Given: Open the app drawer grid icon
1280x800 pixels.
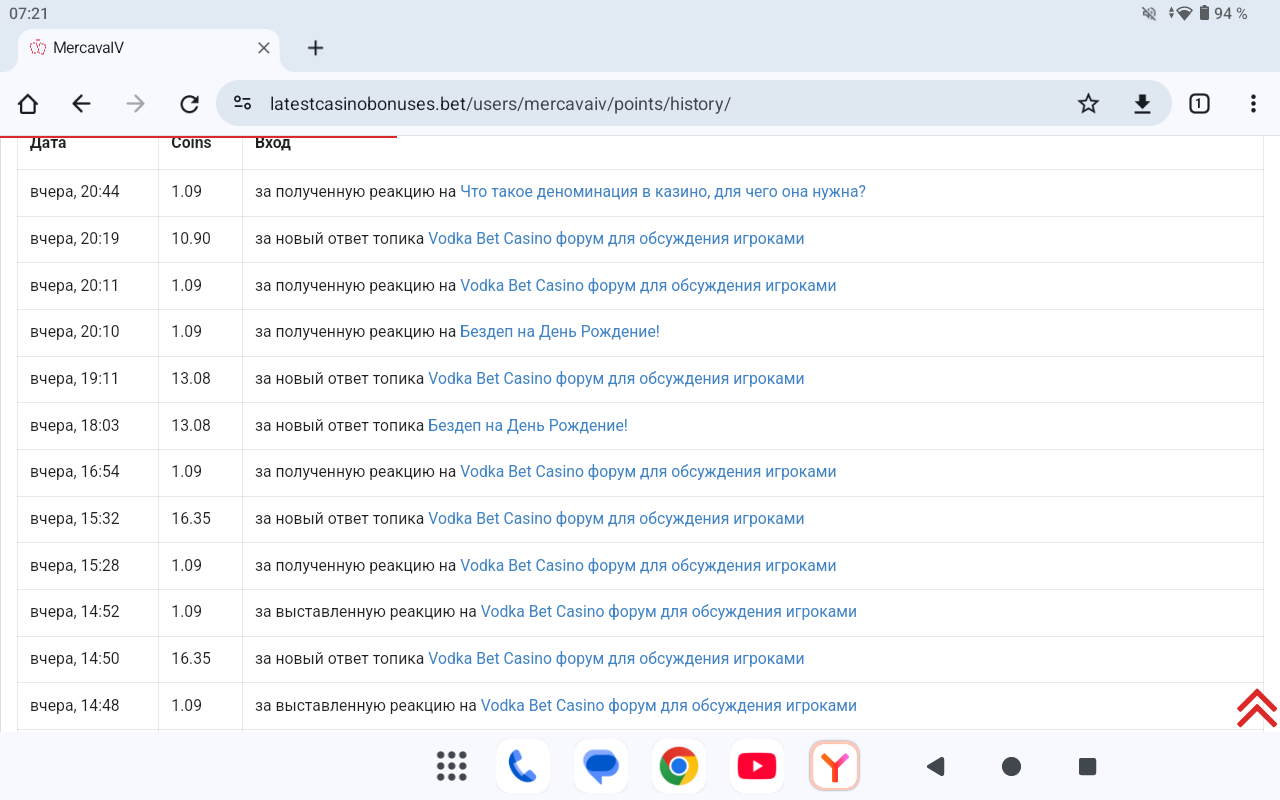Looking at the screenshot, I should [452, 766].
